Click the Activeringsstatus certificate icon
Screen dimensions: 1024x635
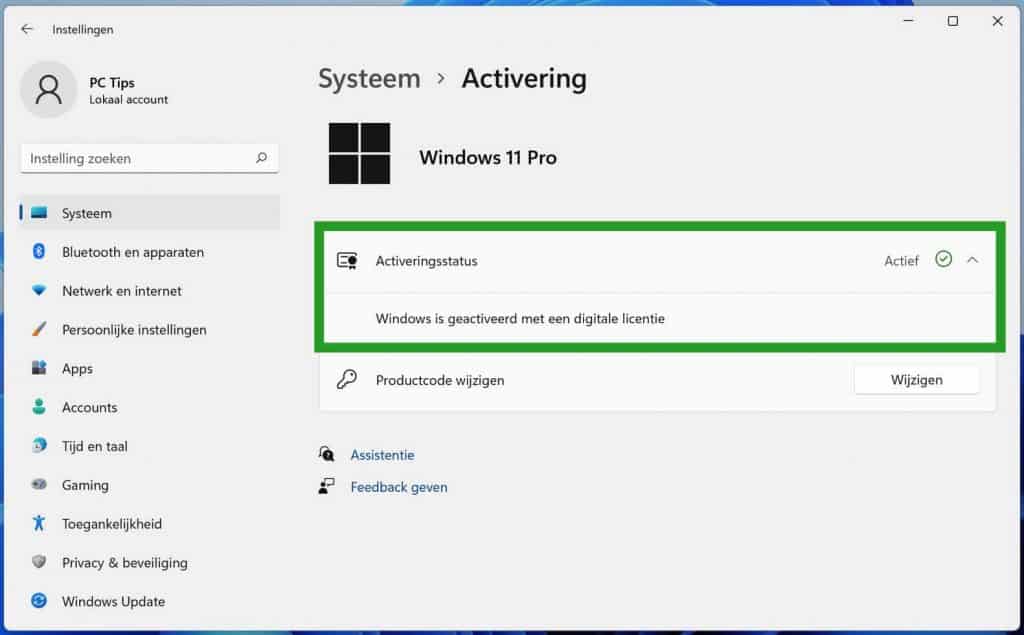pos(347,260)
